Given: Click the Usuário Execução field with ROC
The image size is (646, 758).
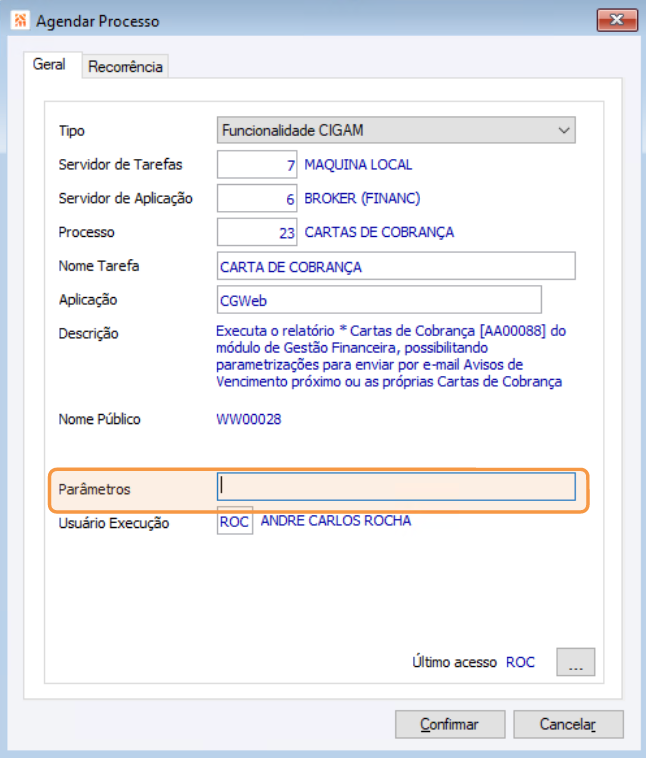Looking at the screenshot, I should [235, 521].
